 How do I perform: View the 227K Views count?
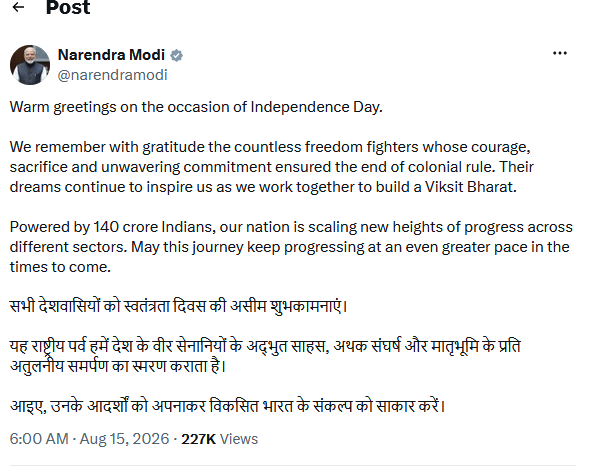pos(219,439)
